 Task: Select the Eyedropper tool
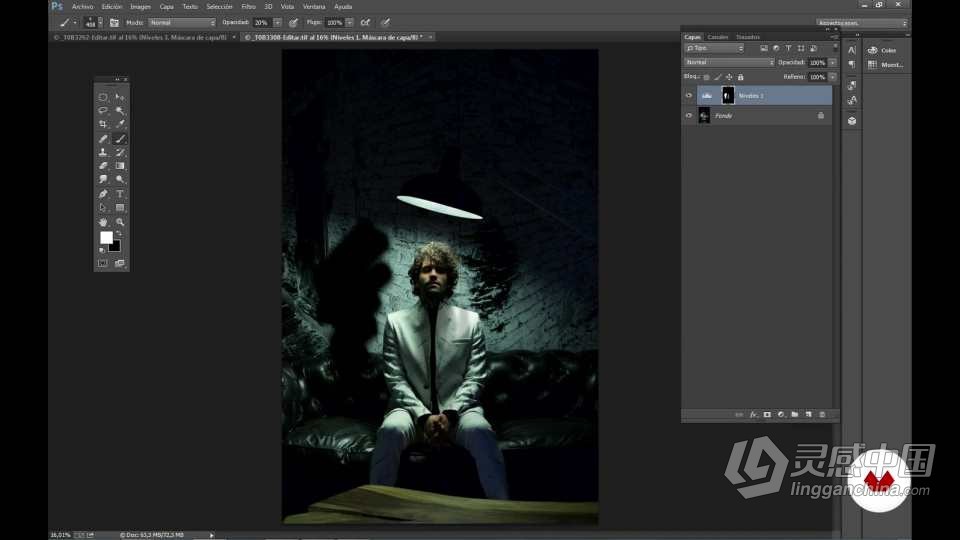coord(120,124)
